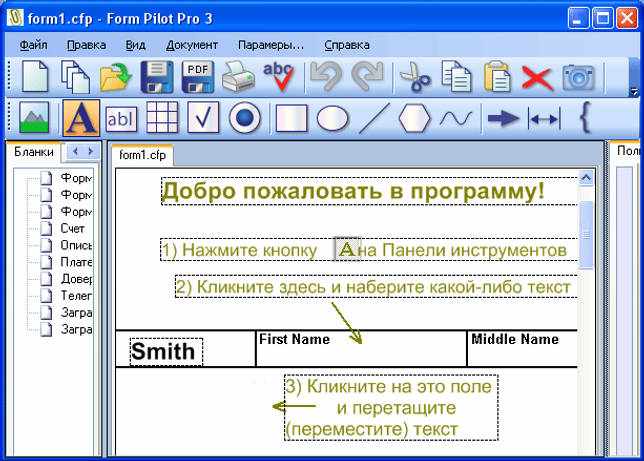Viewport: 644px width, 461px height.
Task: Select the hexagon polygon tool
Action: point(414,118)
